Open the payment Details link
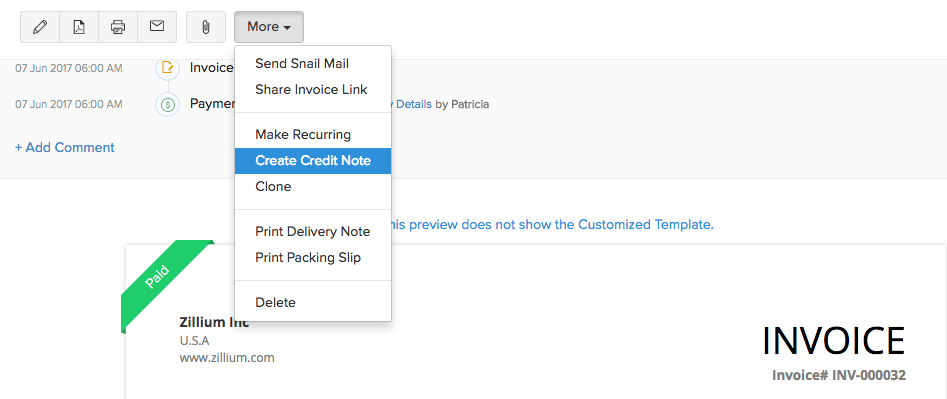The height and width of the screenshot is (399, 947). click(x=412, y=104)
